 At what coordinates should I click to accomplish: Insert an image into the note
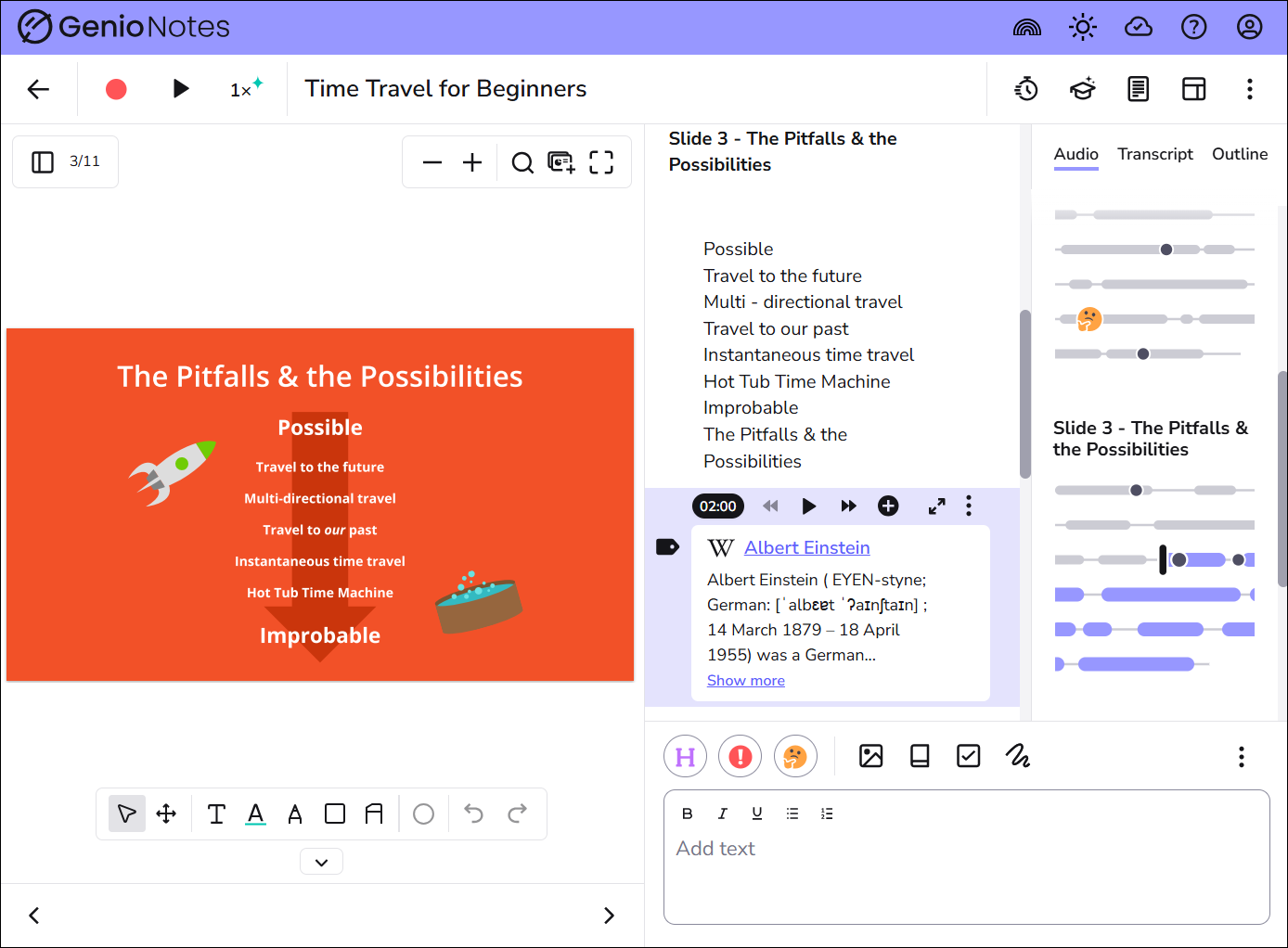click(x=870, y=757)
